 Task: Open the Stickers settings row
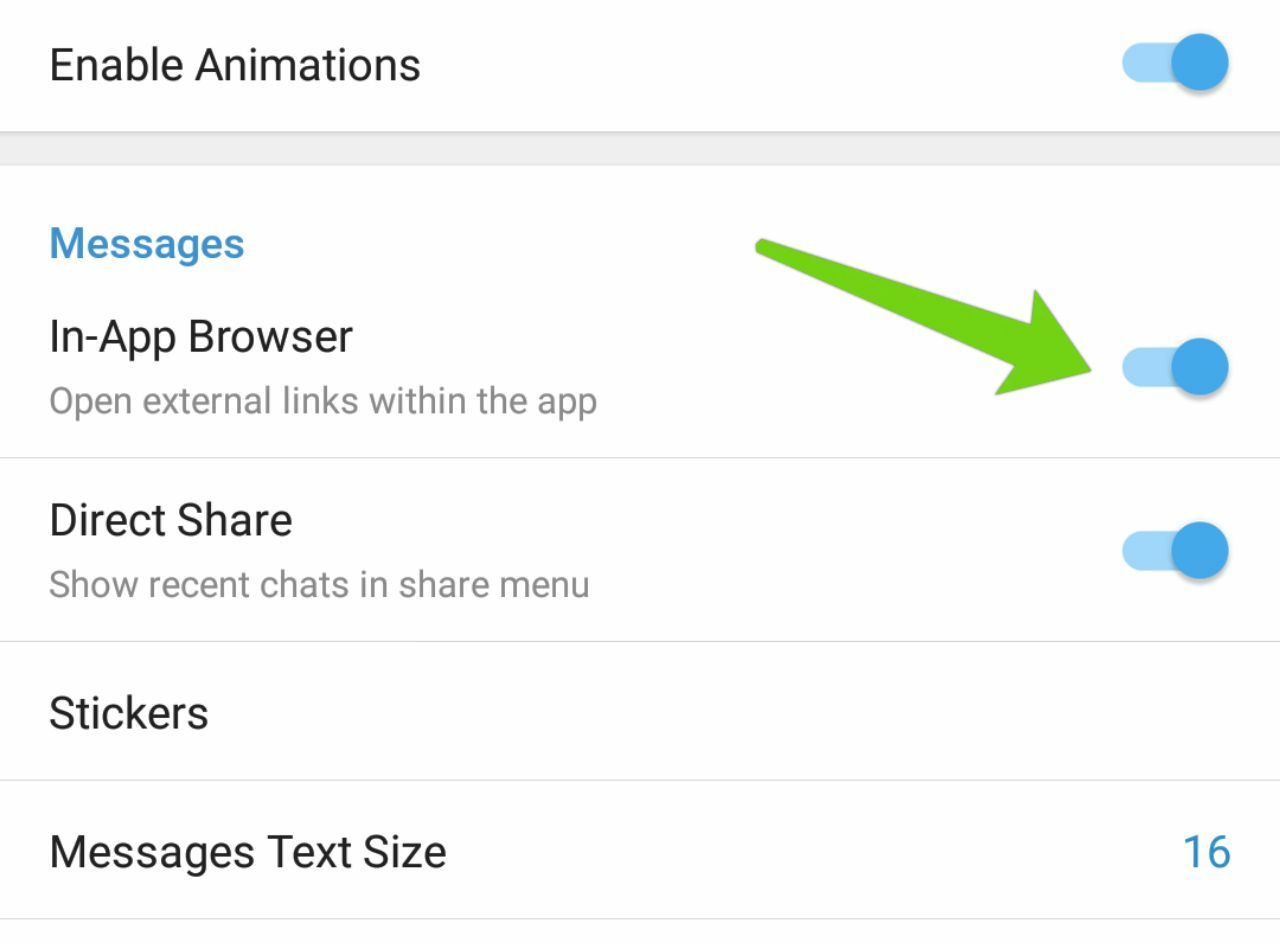[640, 712]
